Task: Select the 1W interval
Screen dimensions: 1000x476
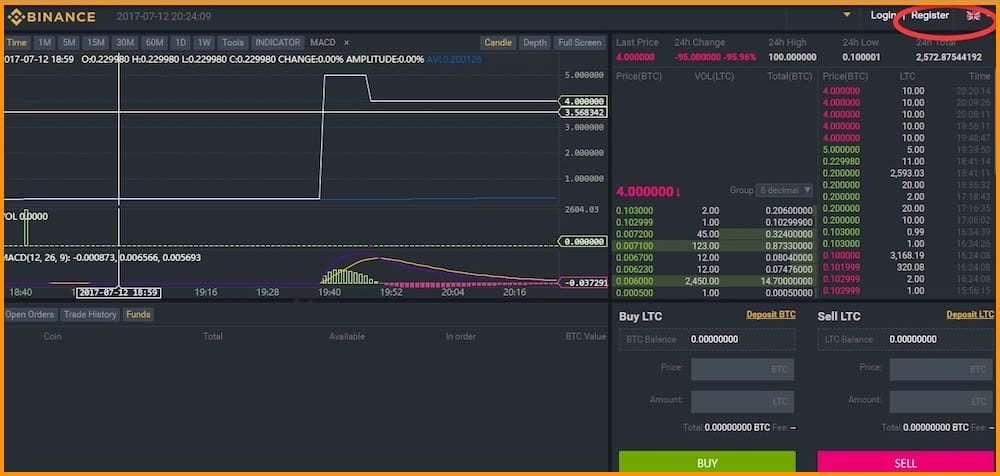Action: tap(203, 43)
